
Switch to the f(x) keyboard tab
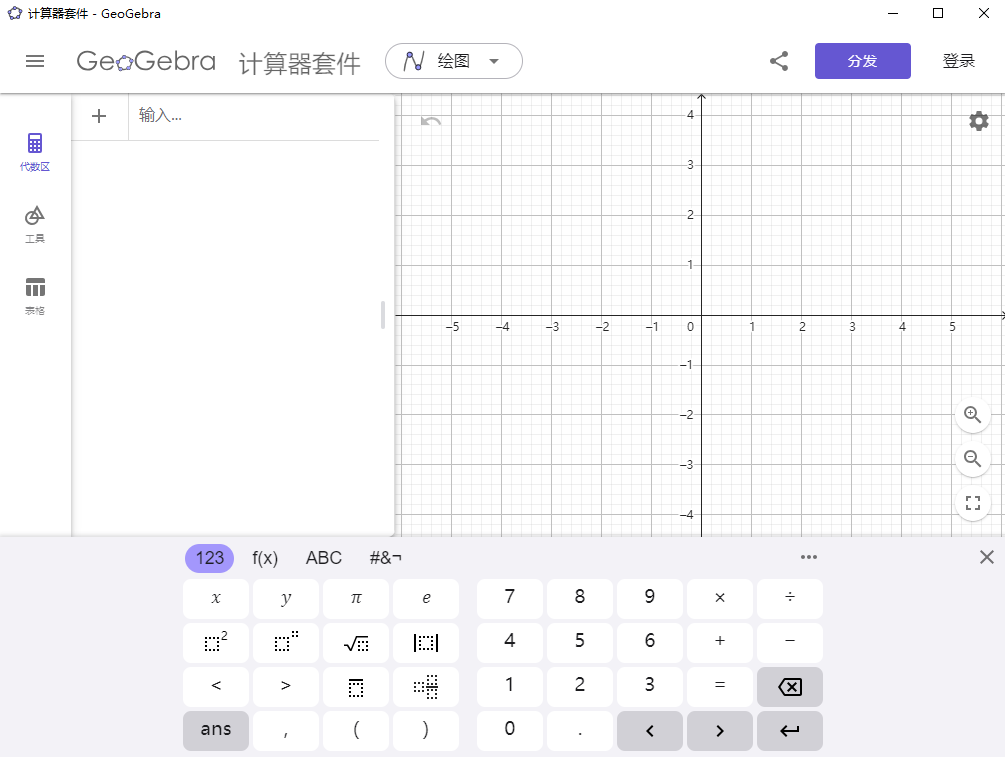click(x=264, y=558)
